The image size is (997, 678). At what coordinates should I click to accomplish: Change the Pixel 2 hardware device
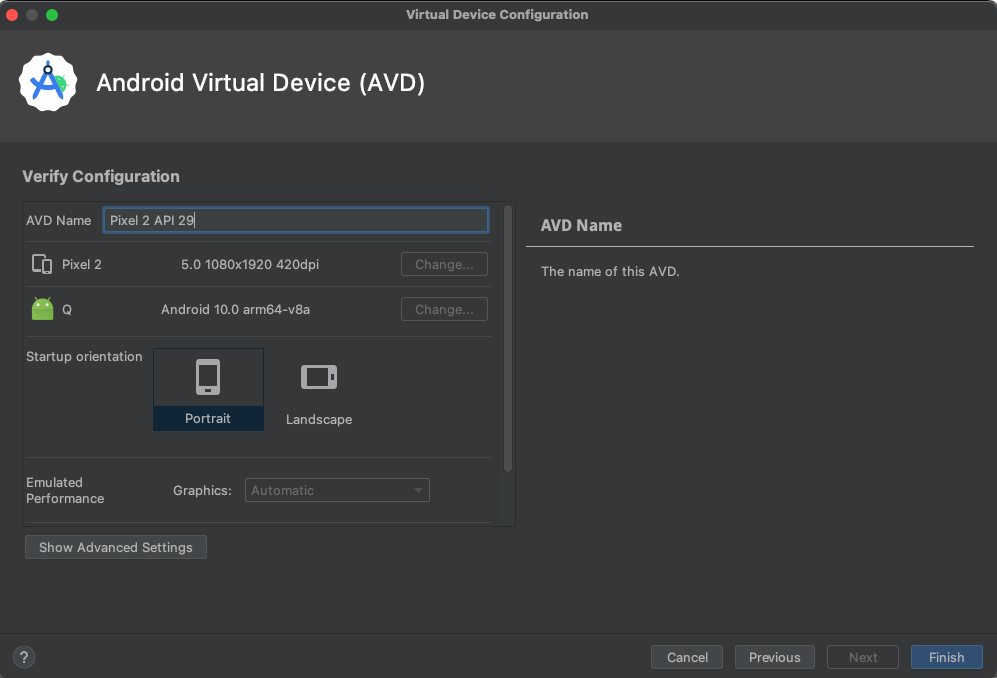pos(444,265)
